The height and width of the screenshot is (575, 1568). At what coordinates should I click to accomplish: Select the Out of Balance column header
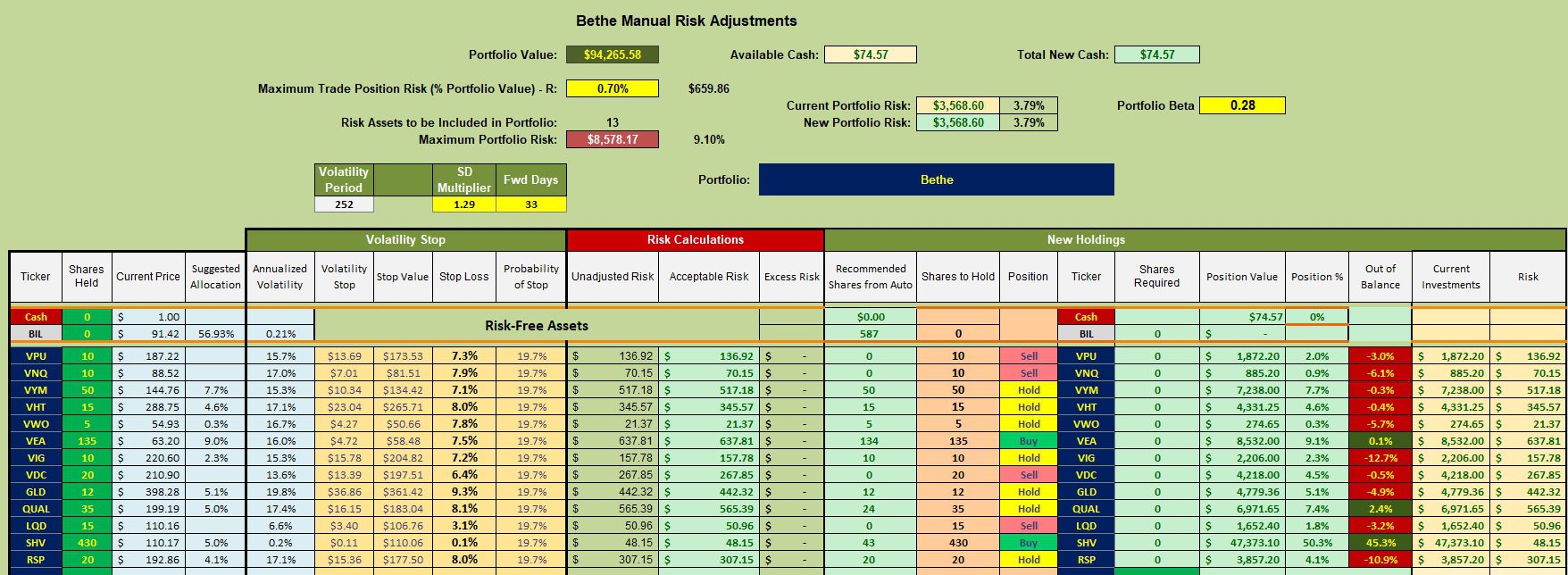click(x=1380, y=277)
